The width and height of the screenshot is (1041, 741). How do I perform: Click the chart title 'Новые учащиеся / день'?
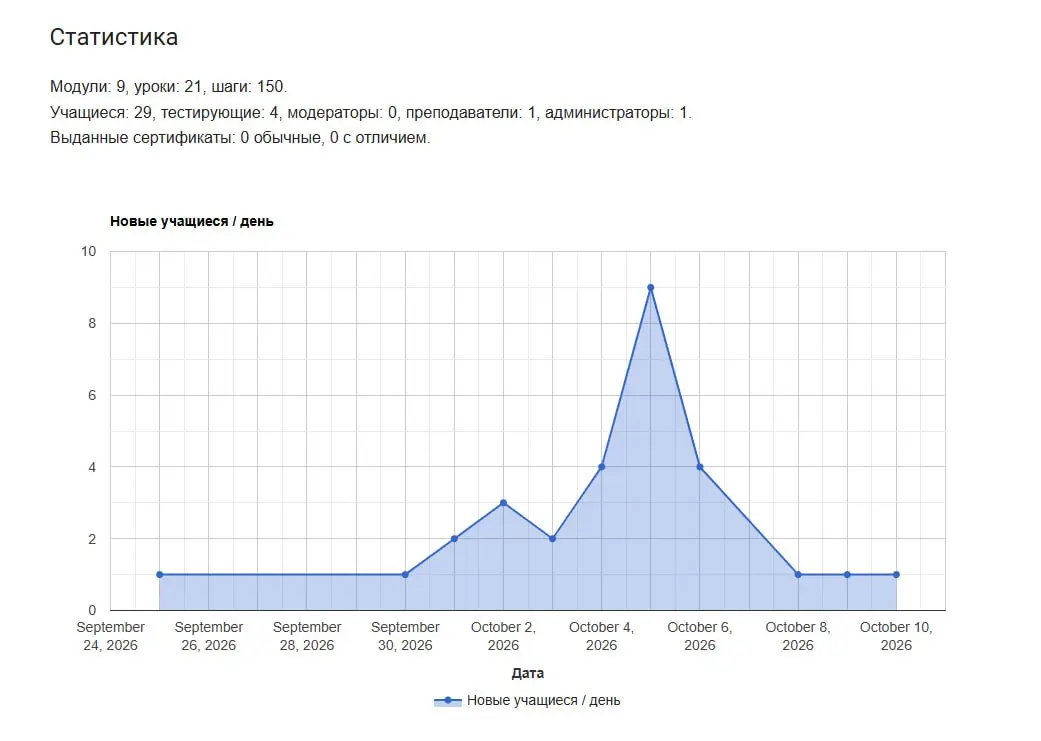(x=192, y=221)
